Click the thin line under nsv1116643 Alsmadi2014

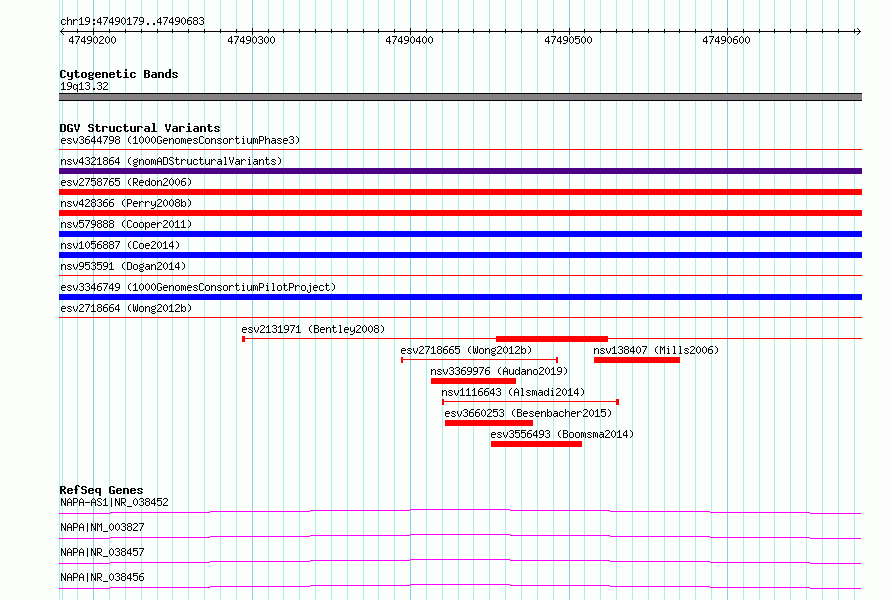[530, 402]
